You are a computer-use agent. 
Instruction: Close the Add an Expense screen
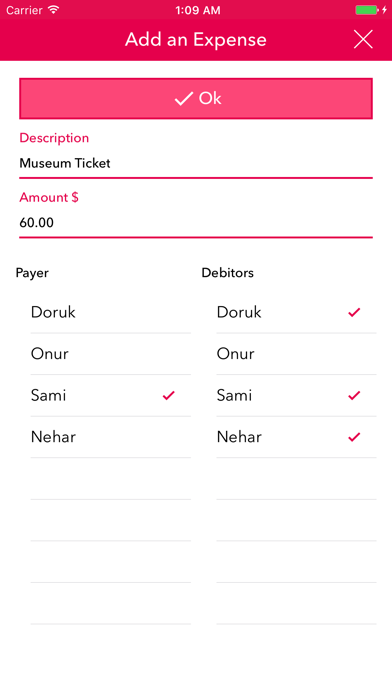[x=363, y=40]
